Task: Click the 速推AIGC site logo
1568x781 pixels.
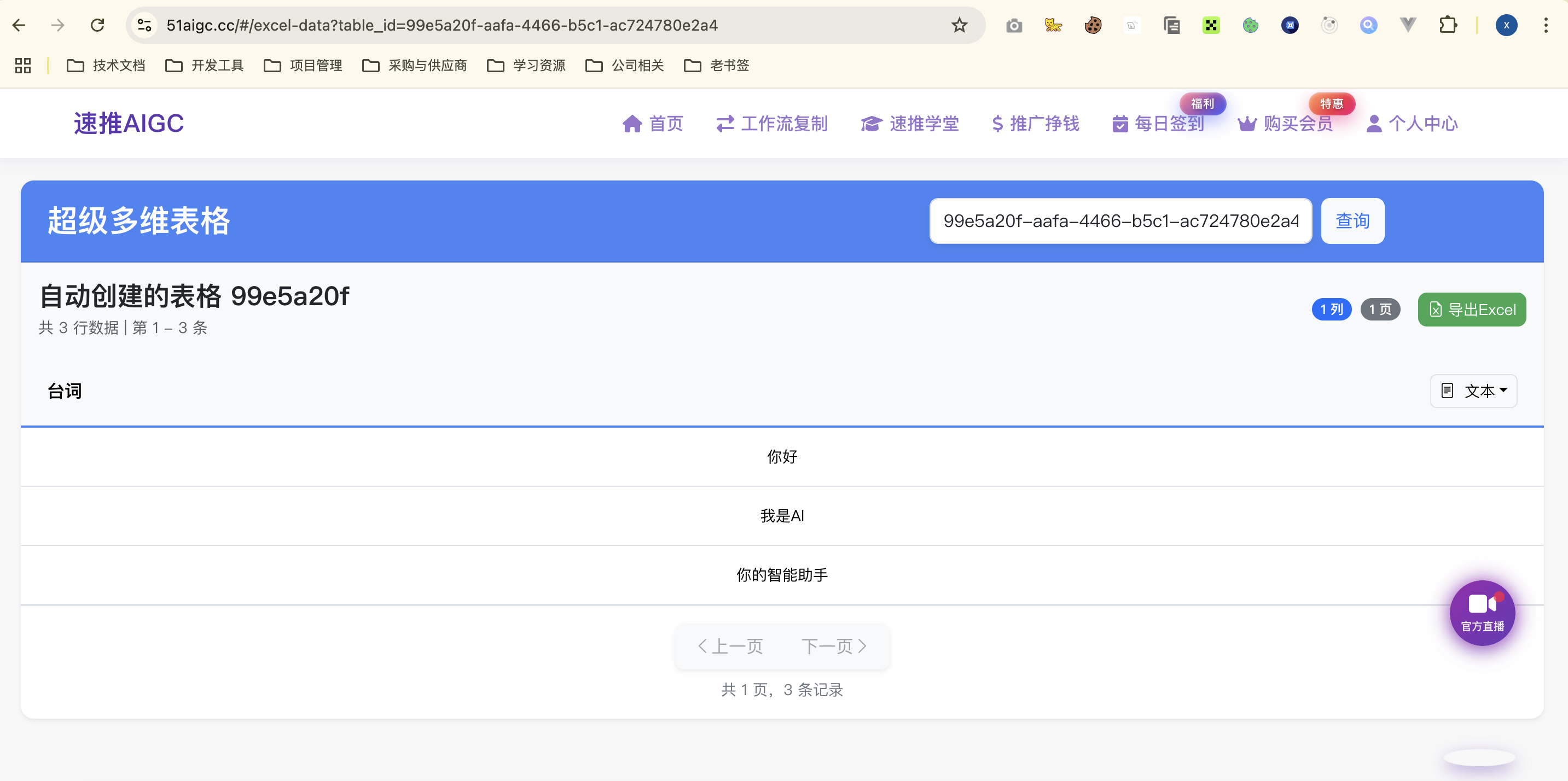Action: point(129,124)
